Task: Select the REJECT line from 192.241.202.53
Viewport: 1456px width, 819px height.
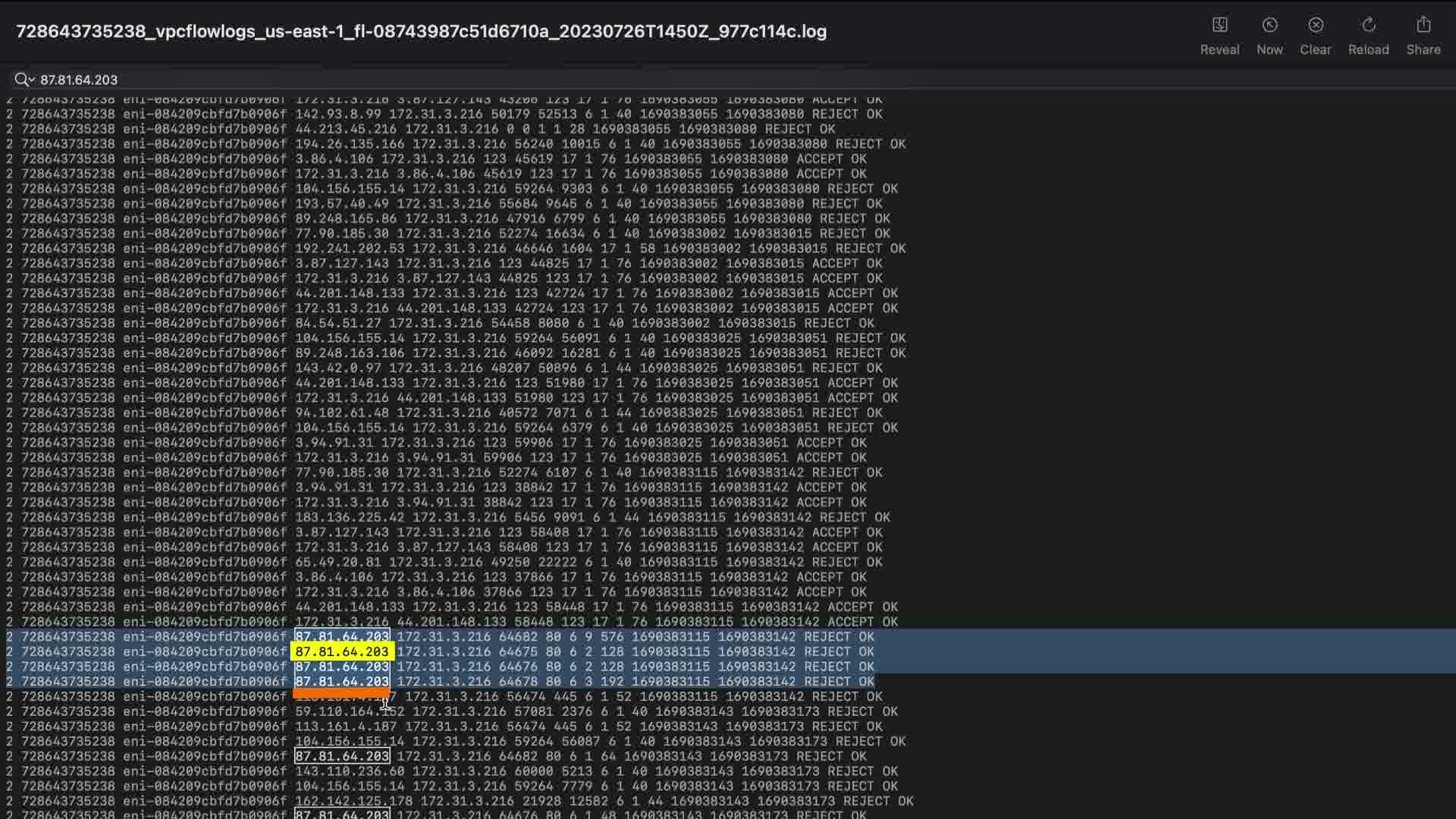Action: pos(350,249)
